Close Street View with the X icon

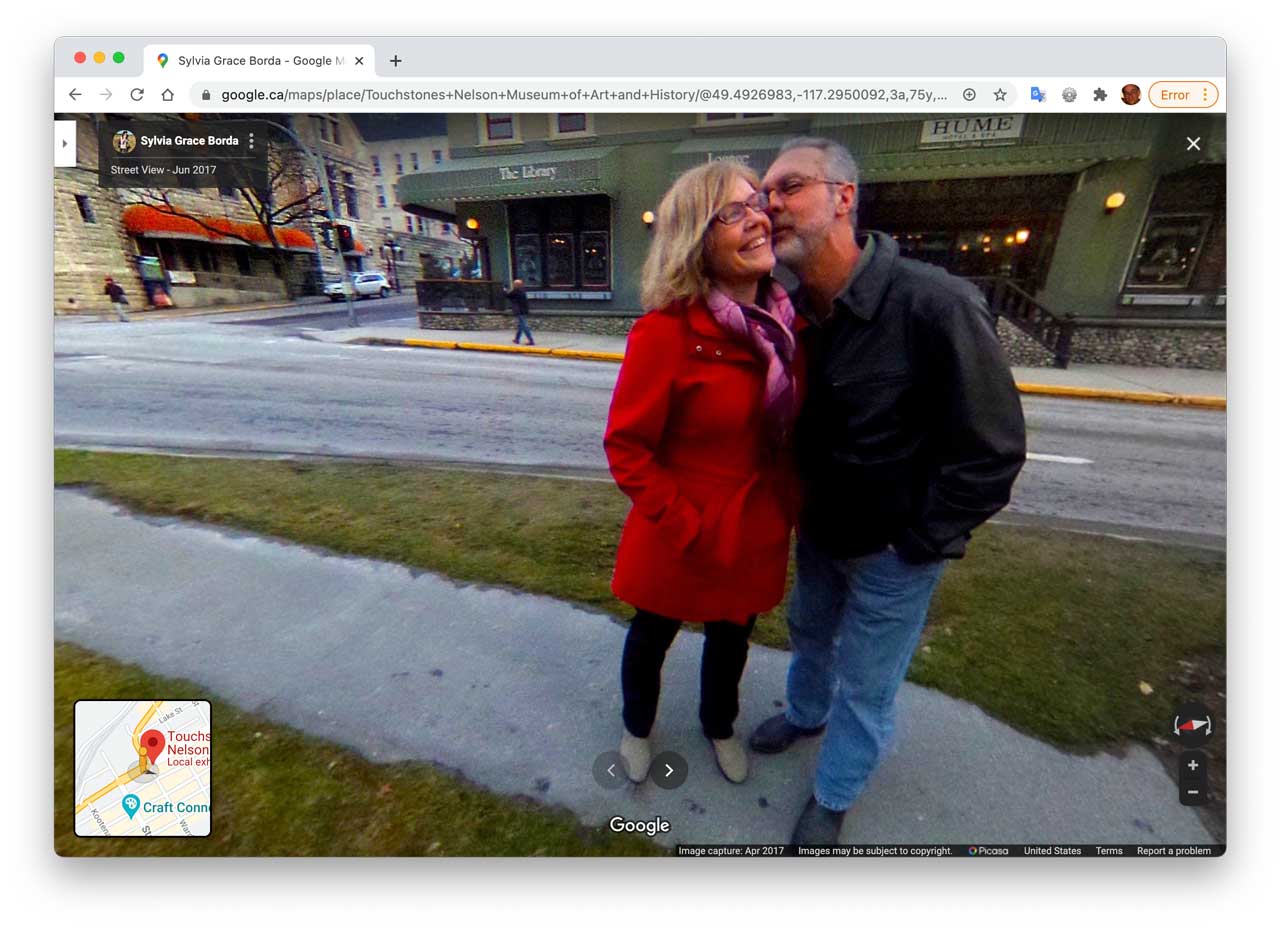pos(1193,144)
